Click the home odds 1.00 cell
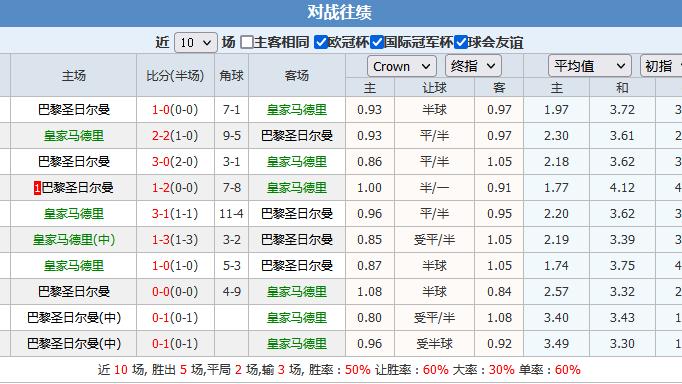Image resolution: width=682 pixels, height=384 pixels. click(369, 188)
